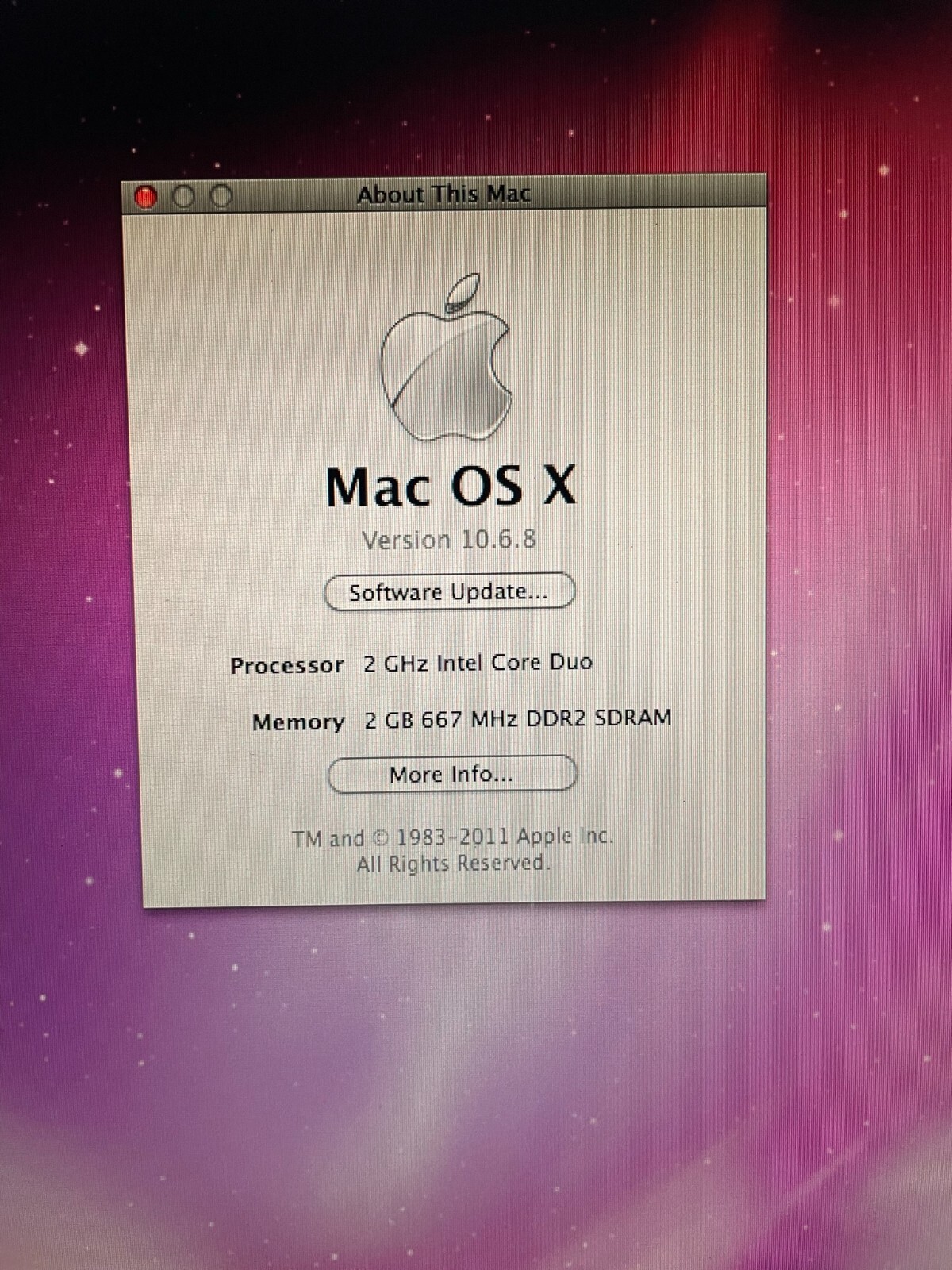The width and height of the screenshot is (952, 1270).
Task: Click the Memory label
Action: point(298,722)
